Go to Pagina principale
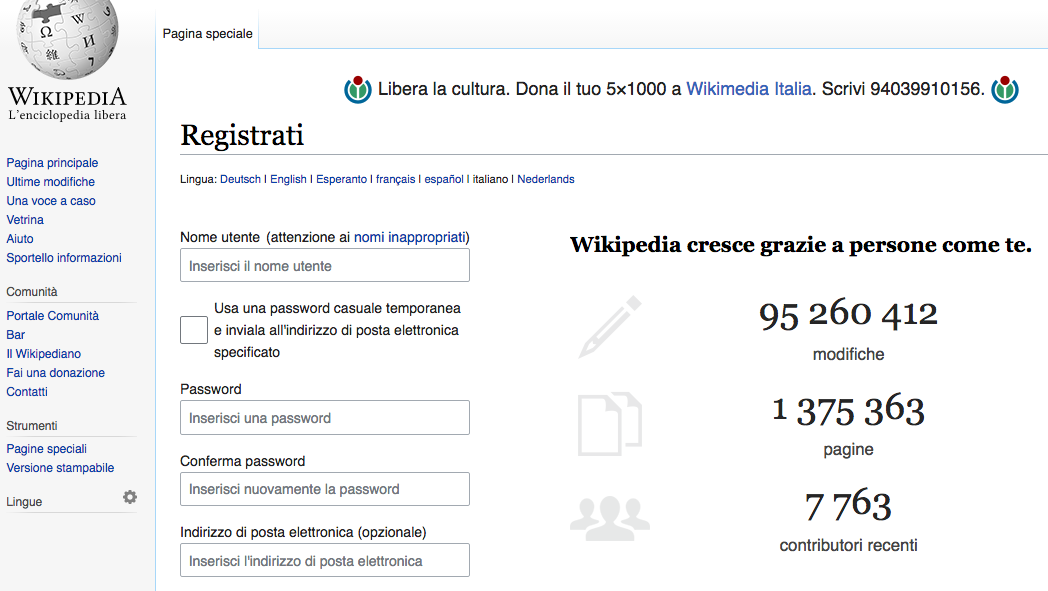Screen dimensions: 1048x591 coord(52,162)
